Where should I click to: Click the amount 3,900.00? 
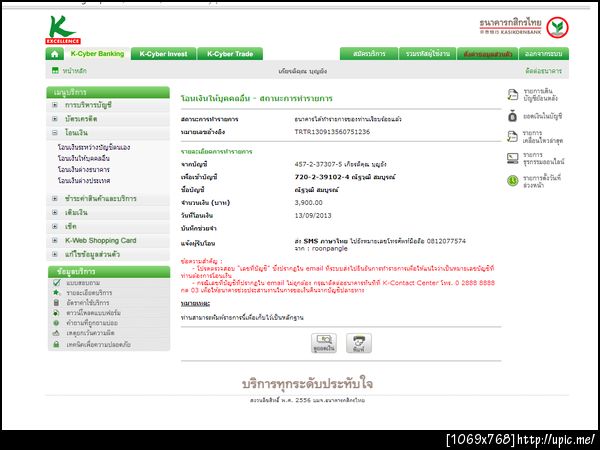pos(308,203)
